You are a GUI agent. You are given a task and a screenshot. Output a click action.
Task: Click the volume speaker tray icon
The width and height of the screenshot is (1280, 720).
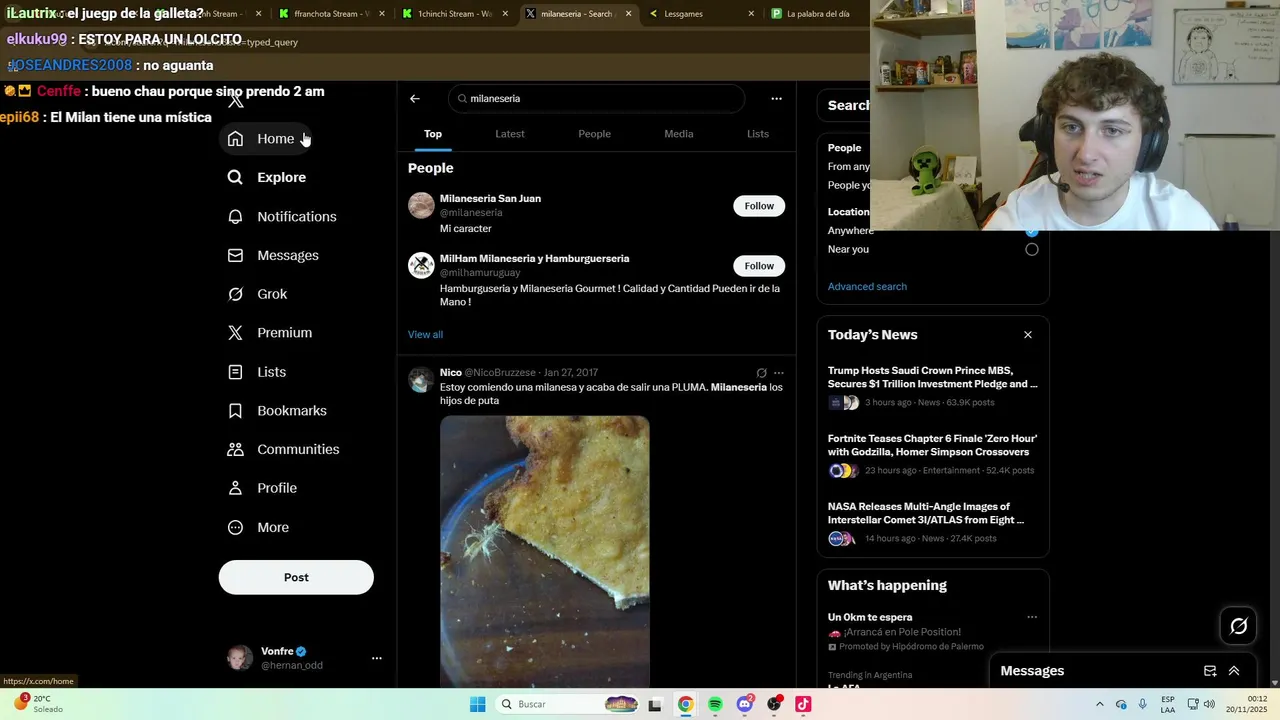coord(1210,704)
